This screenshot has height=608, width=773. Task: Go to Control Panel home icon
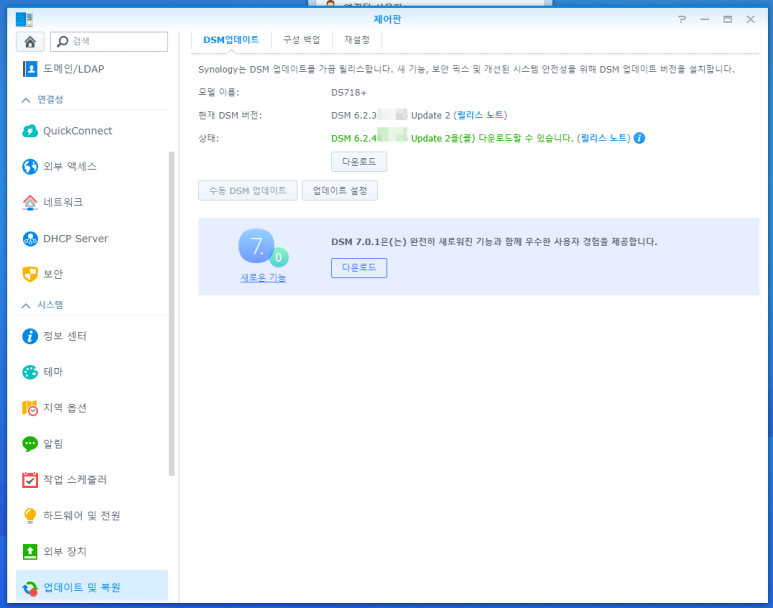[30, 41]
